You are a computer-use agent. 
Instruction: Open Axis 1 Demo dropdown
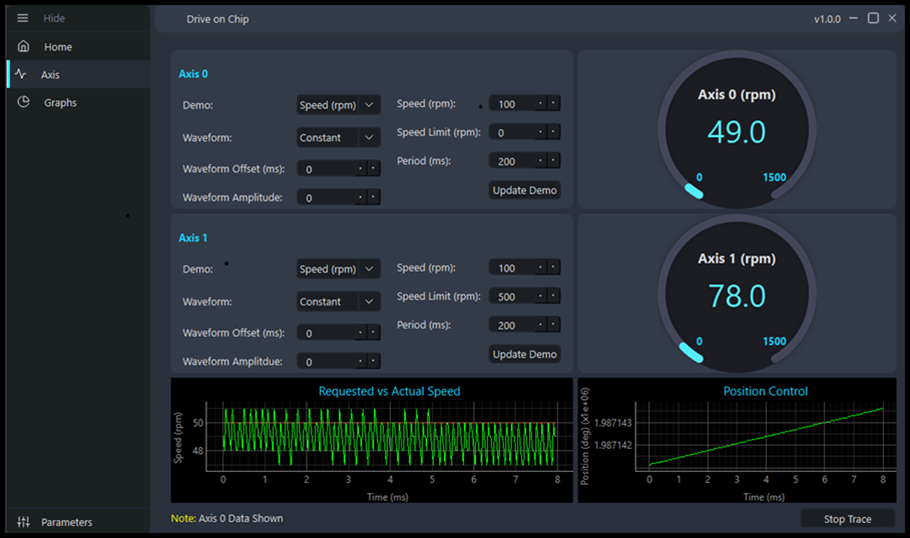pos(338,269)
